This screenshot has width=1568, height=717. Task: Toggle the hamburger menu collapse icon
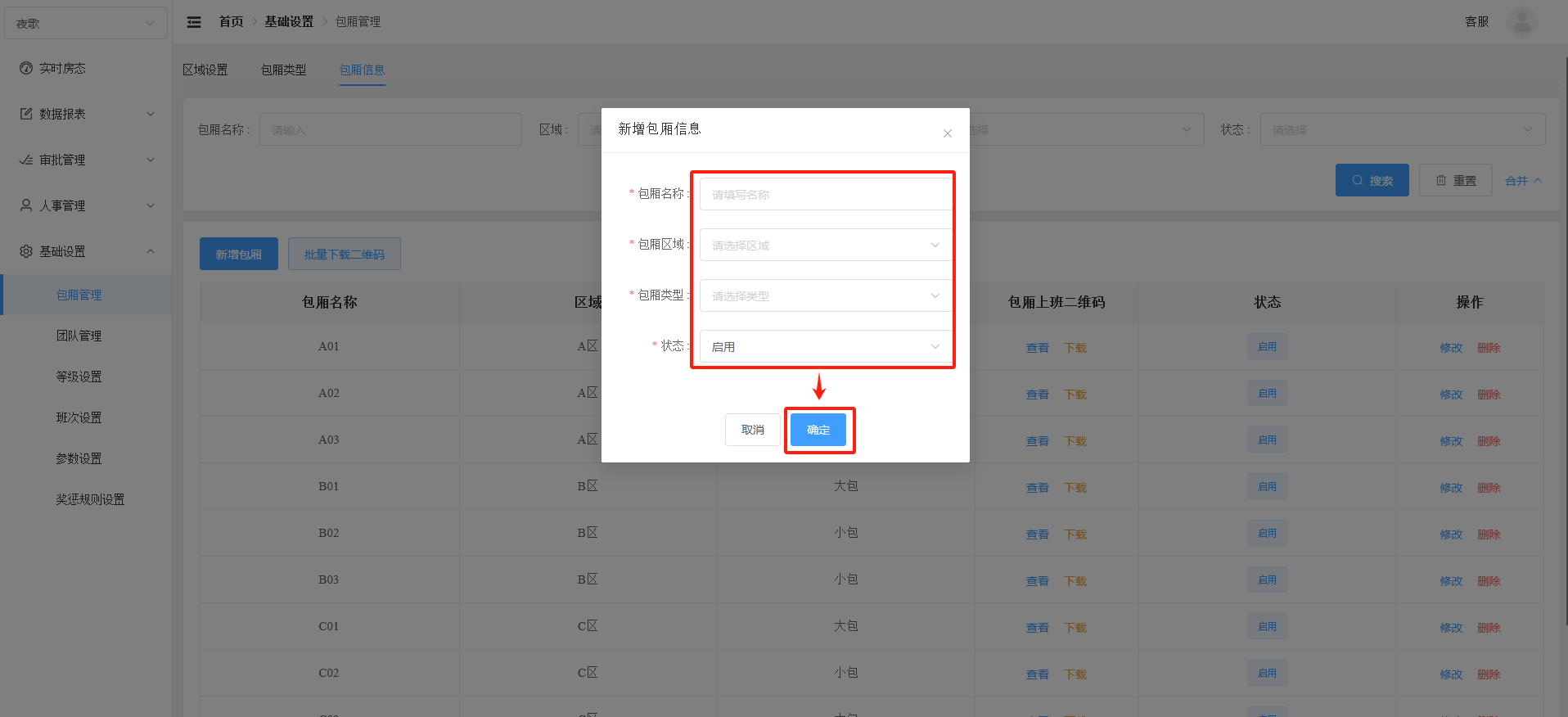tap(194, 22)
